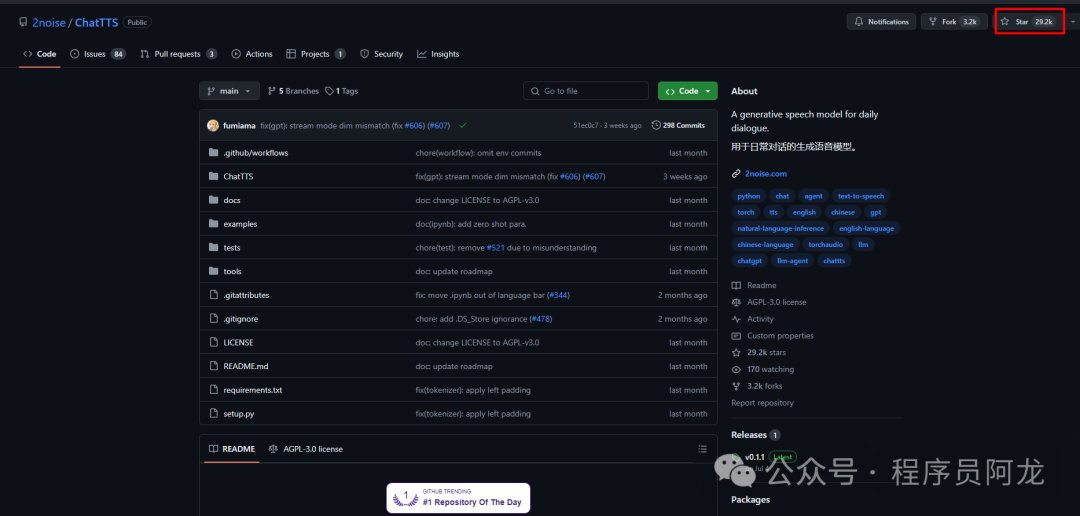View the 1 Tags link
The width and height of the screenshot is (1080, 516).
[342, 91]
